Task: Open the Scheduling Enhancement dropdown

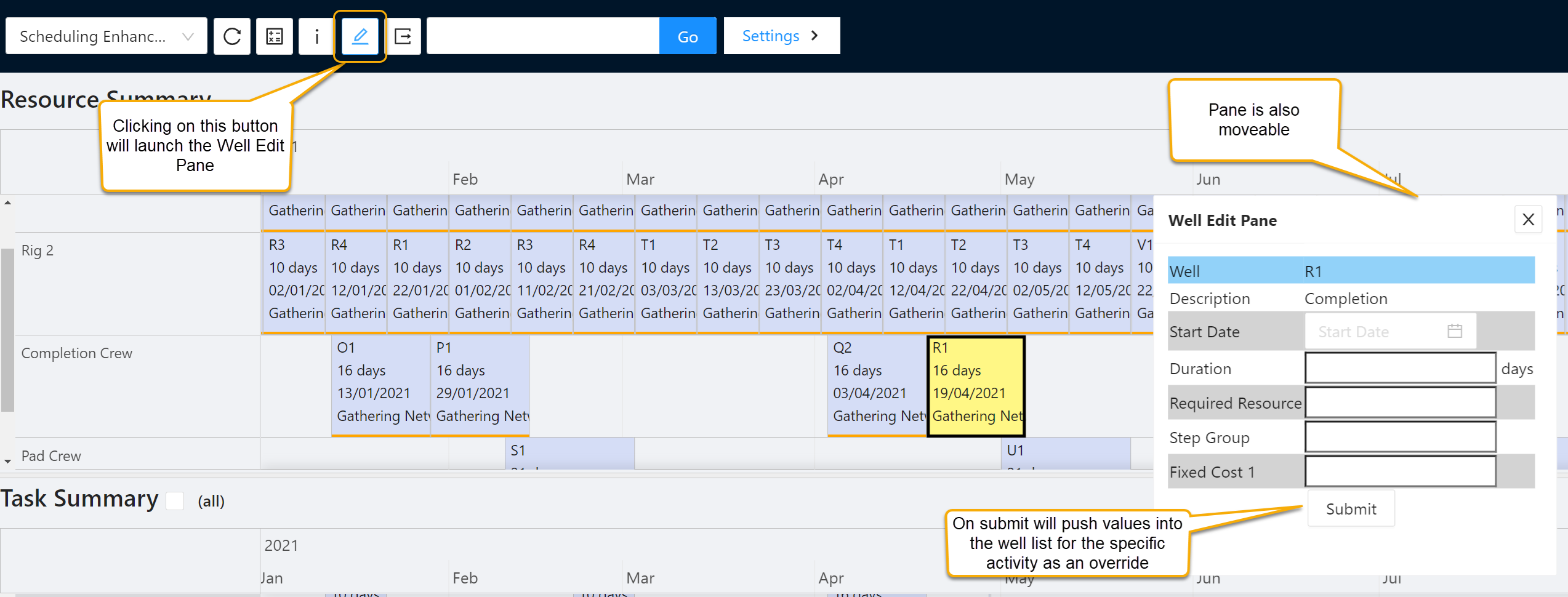Action: [x=107, y=36]
